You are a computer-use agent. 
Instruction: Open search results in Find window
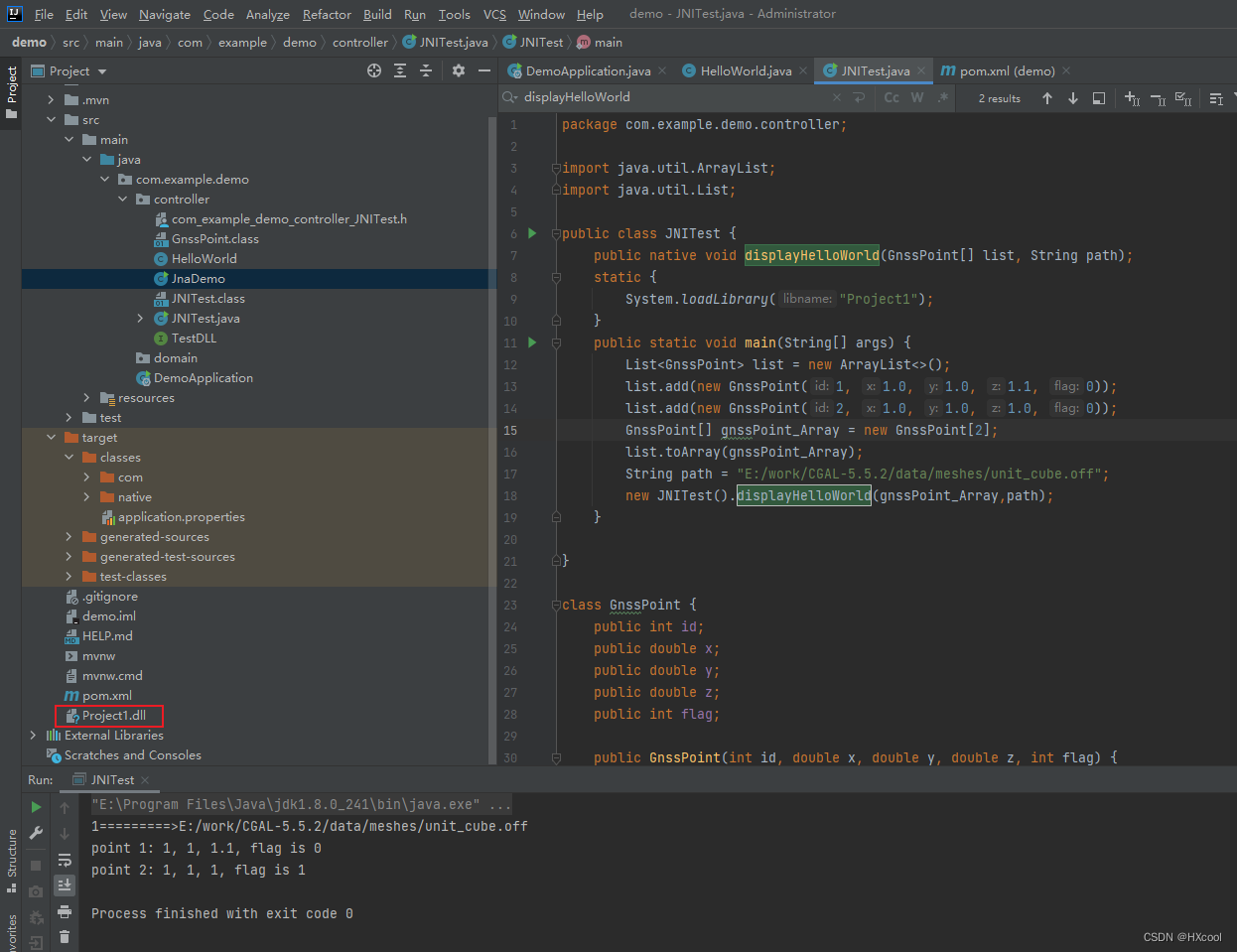(1099, 98)
